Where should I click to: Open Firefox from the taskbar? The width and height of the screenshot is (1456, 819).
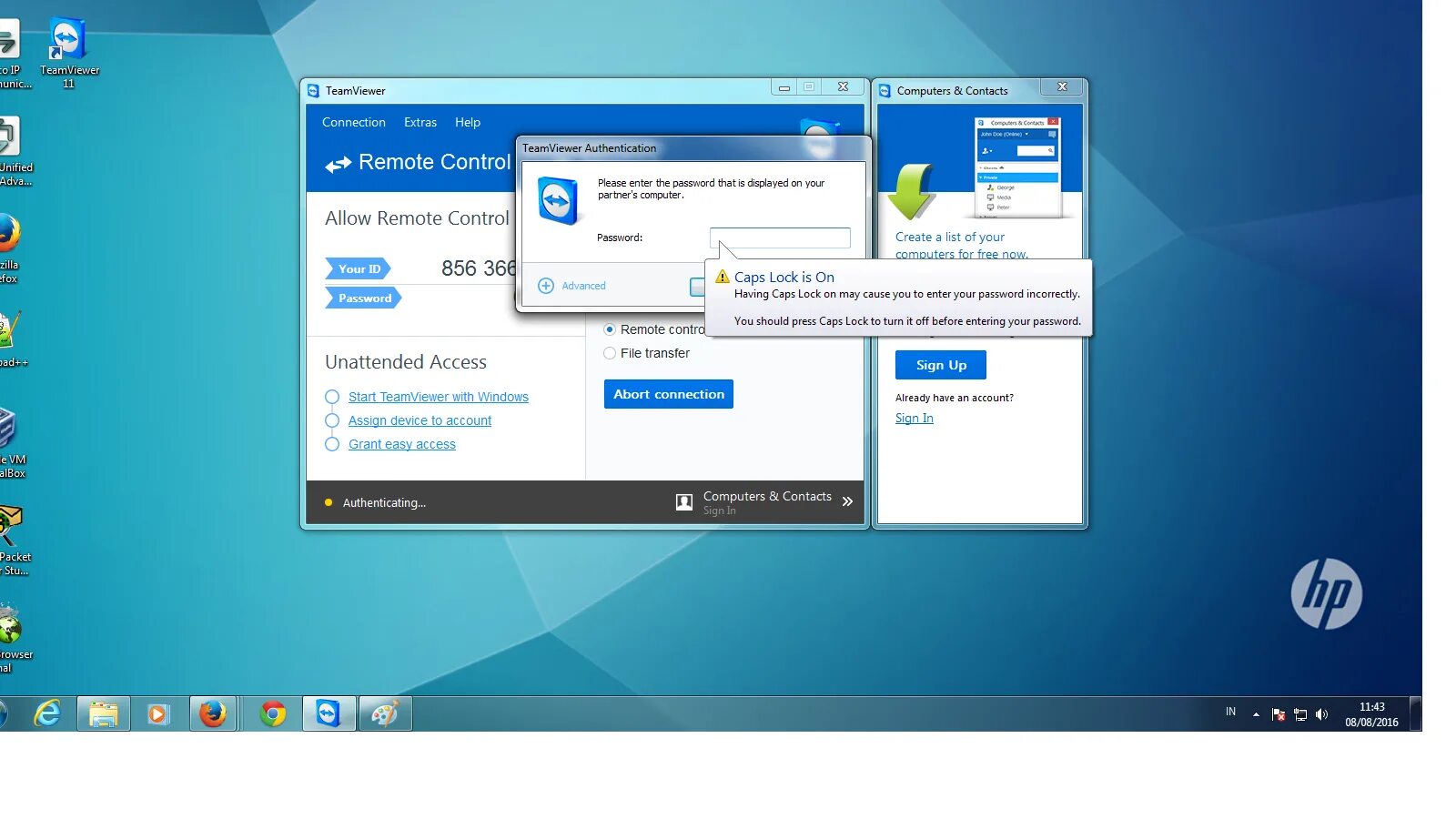(213, 713)
